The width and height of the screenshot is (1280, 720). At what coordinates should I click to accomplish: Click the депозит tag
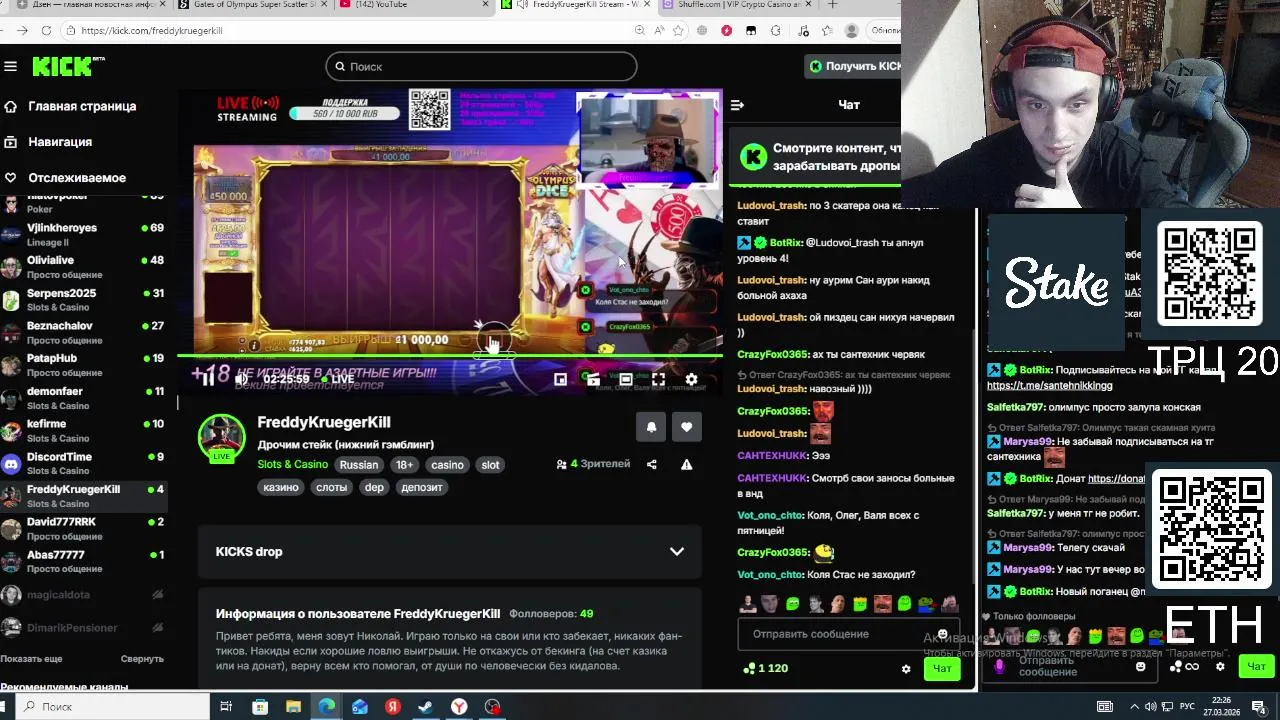coord(421,487)
